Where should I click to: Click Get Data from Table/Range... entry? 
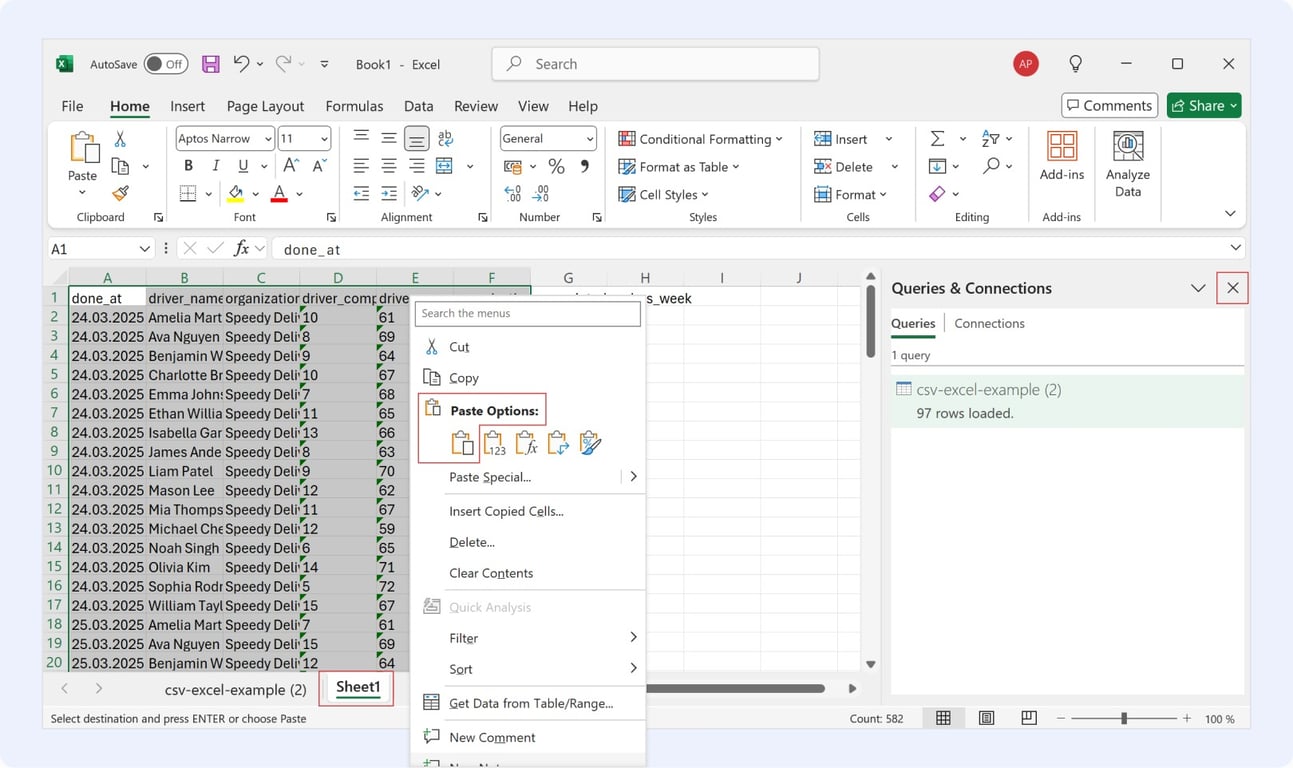531,703
